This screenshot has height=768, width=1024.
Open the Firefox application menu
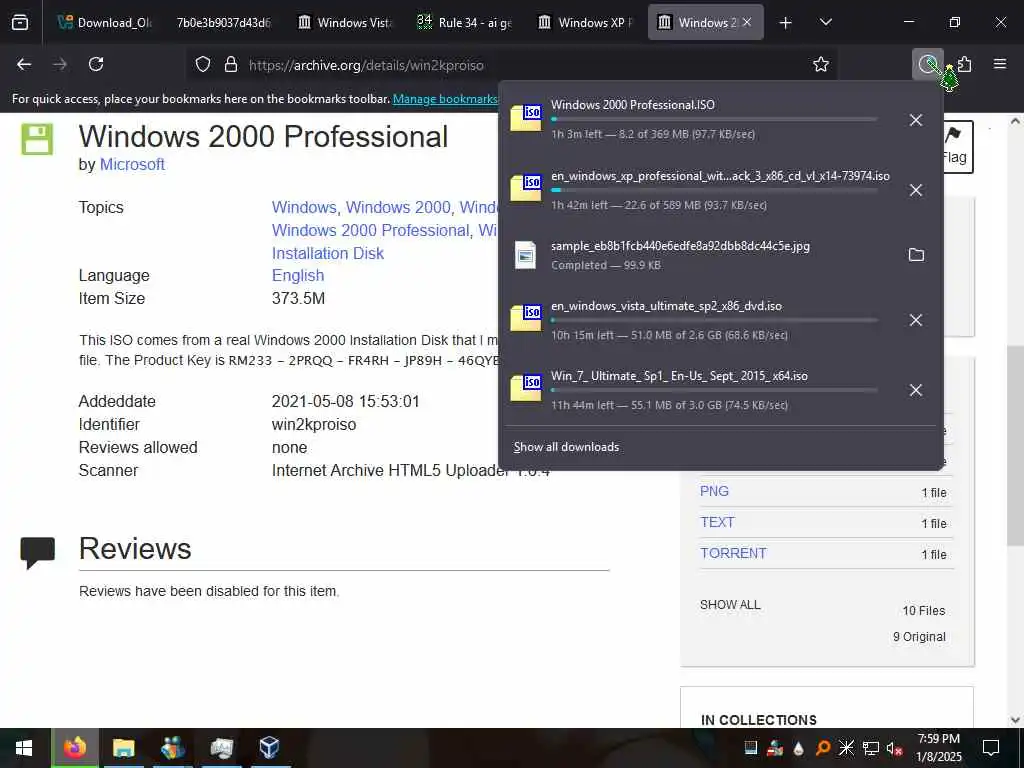[1000, 64]
